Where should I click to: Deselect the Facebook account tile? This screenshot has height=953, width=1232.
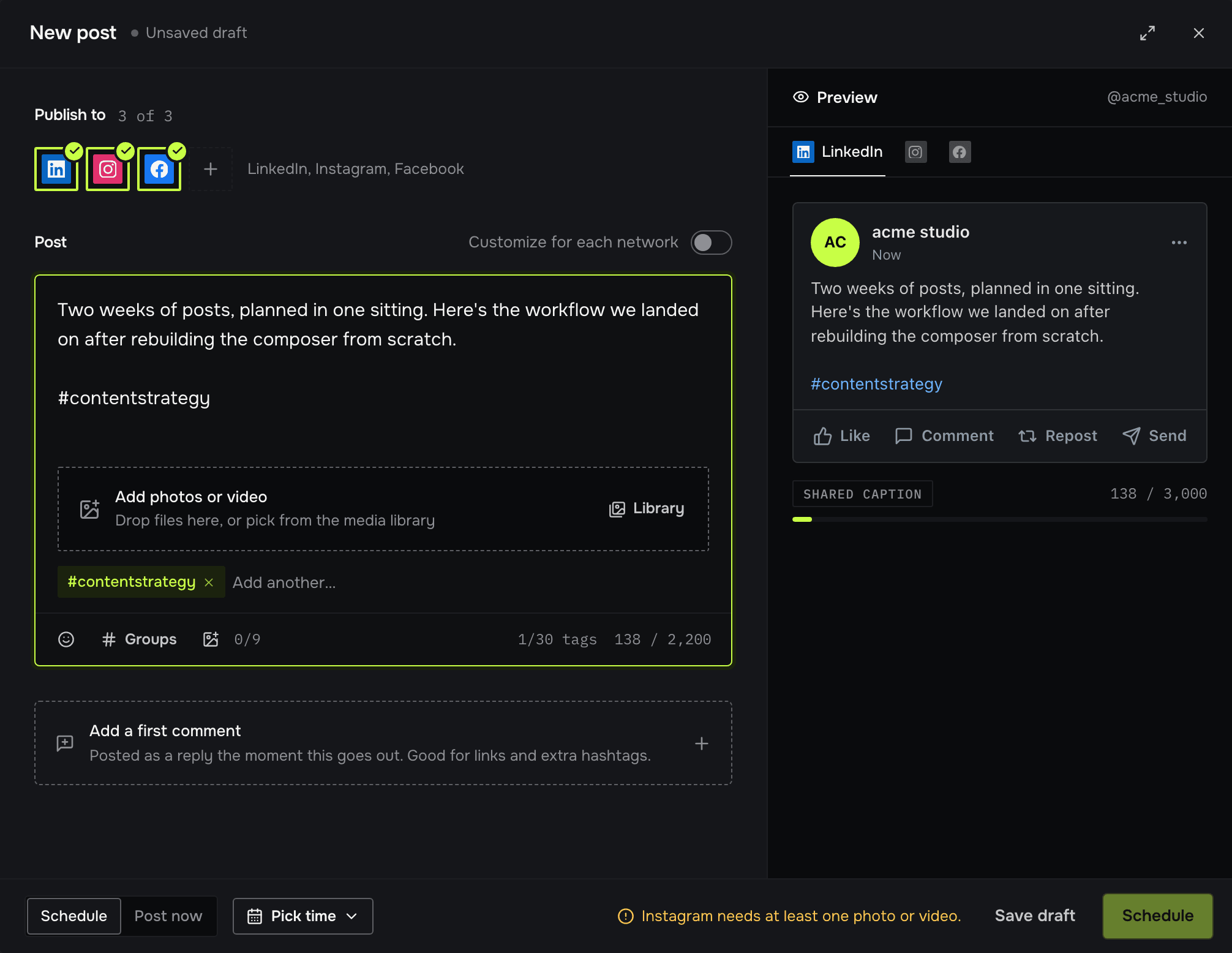pos(159,169)
